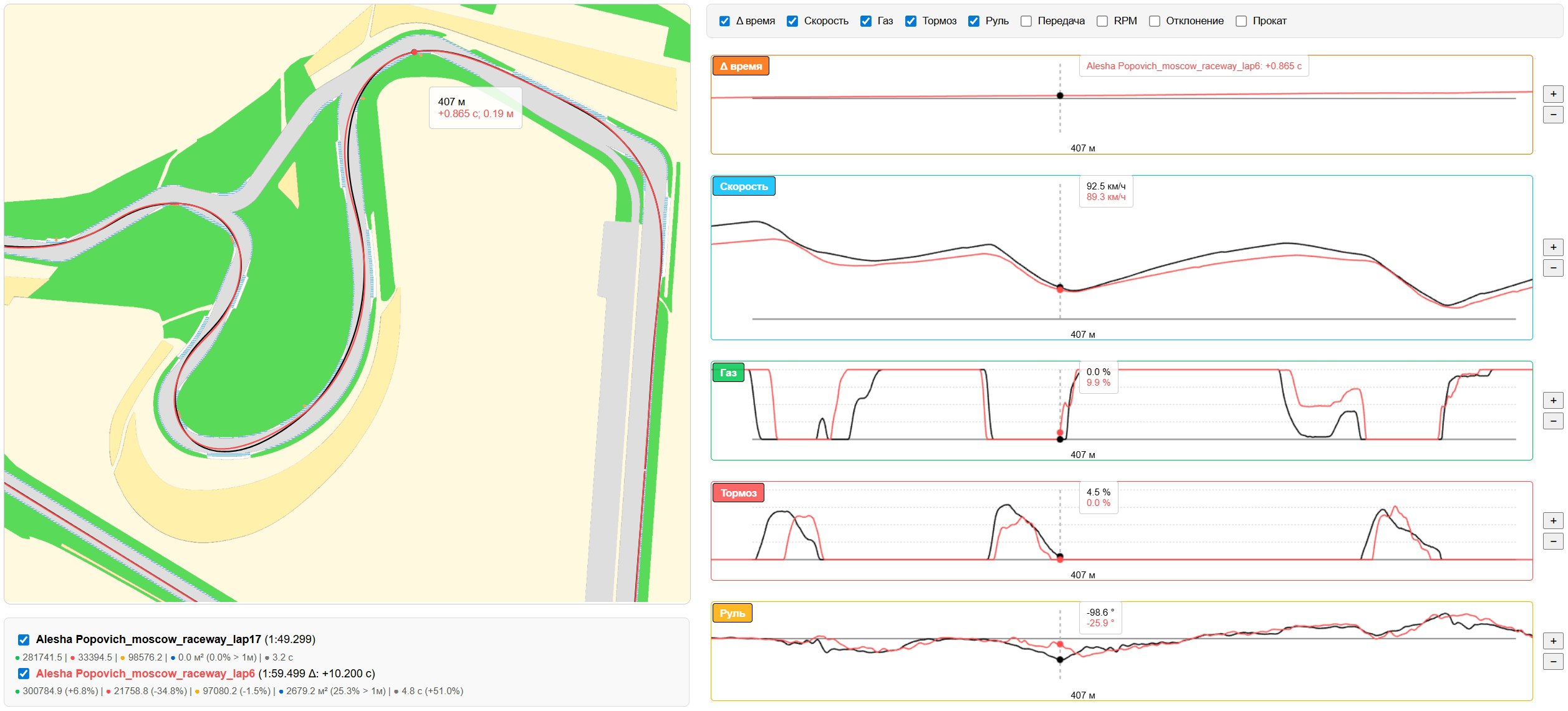Zoom in the Δ время chart with plus
This screenshot has height=711, width=1568.
pyautogui.click(x=1552, y=94)
